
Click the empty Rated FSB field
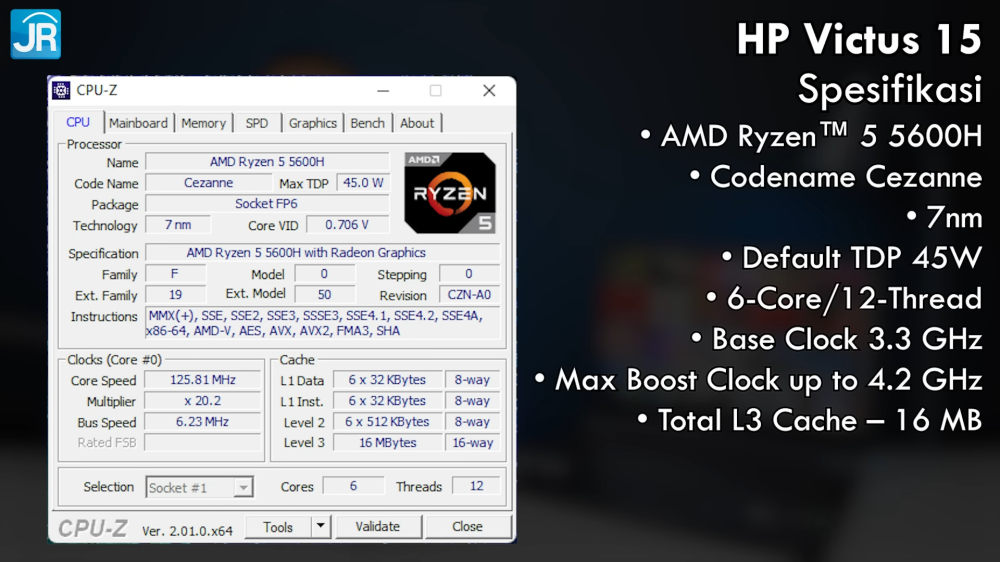202,443
